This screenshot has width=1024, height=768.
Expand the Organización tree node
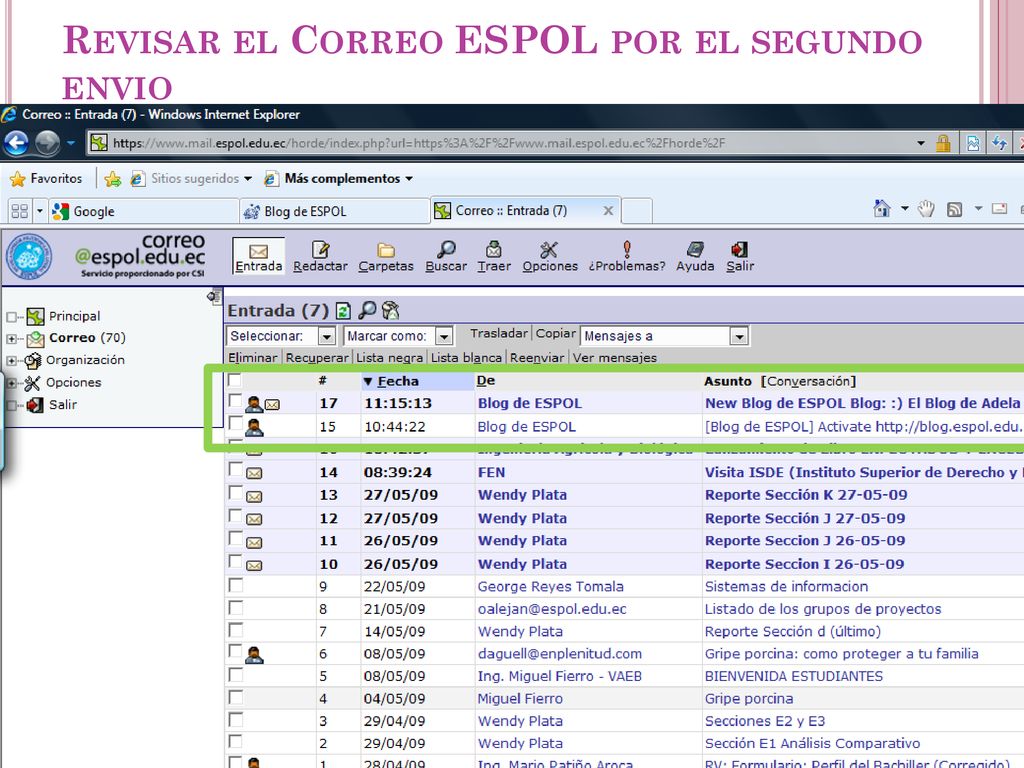click(x=11, y=360)
